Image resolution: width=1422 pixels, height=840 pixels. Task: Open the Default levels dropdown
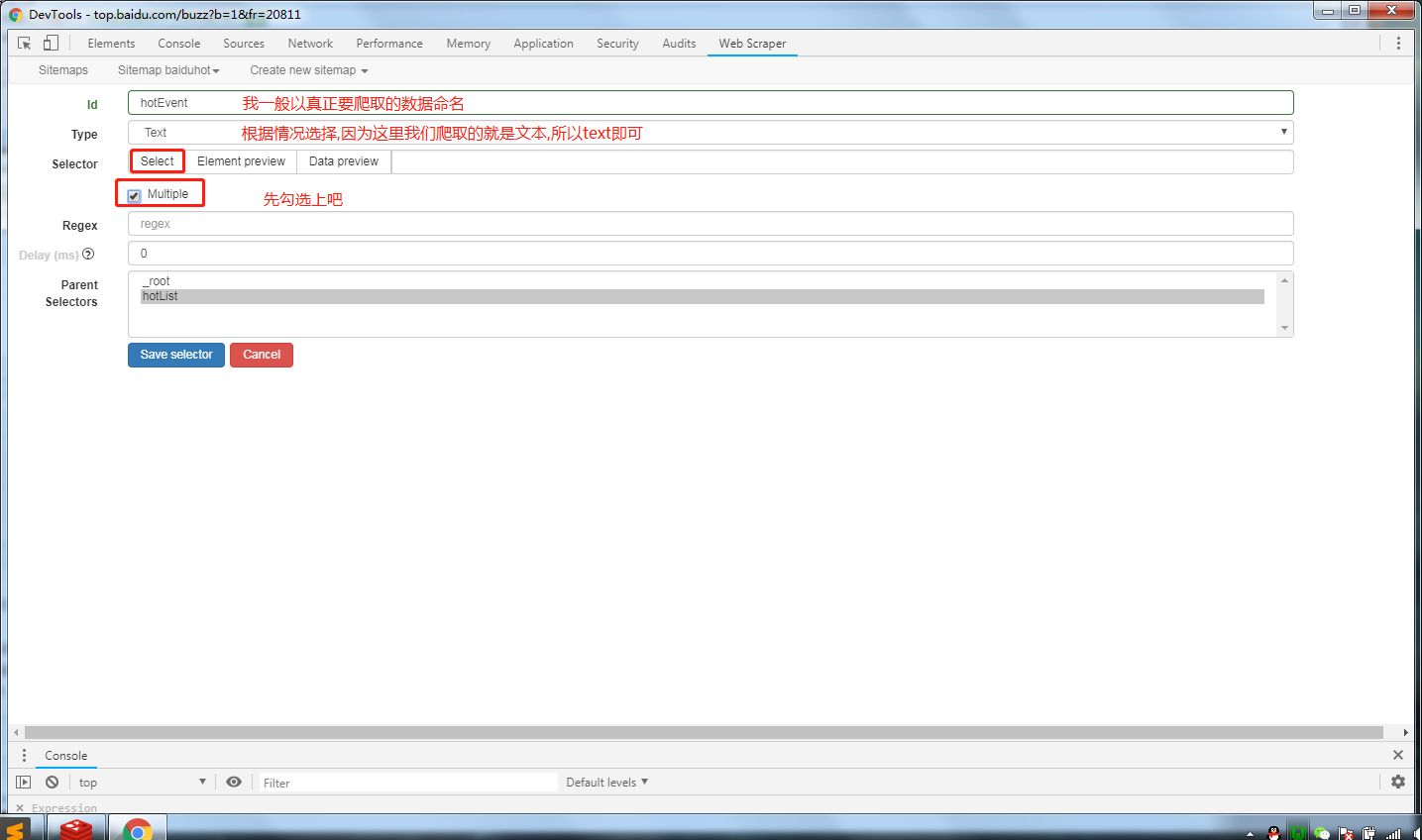pos(606,783)
